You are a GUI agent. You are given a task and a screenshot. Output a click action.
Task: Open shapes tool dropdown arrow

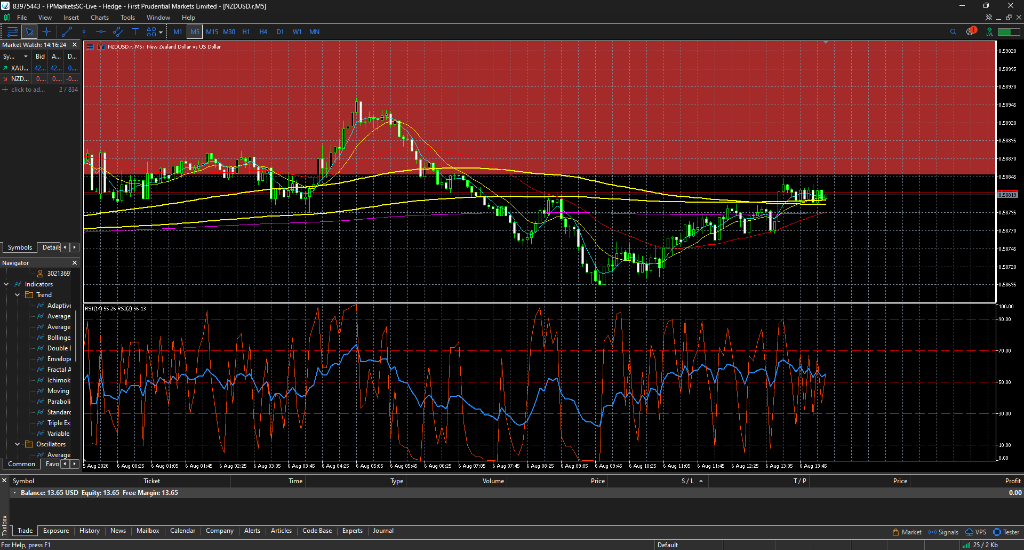tap(161, 31)
